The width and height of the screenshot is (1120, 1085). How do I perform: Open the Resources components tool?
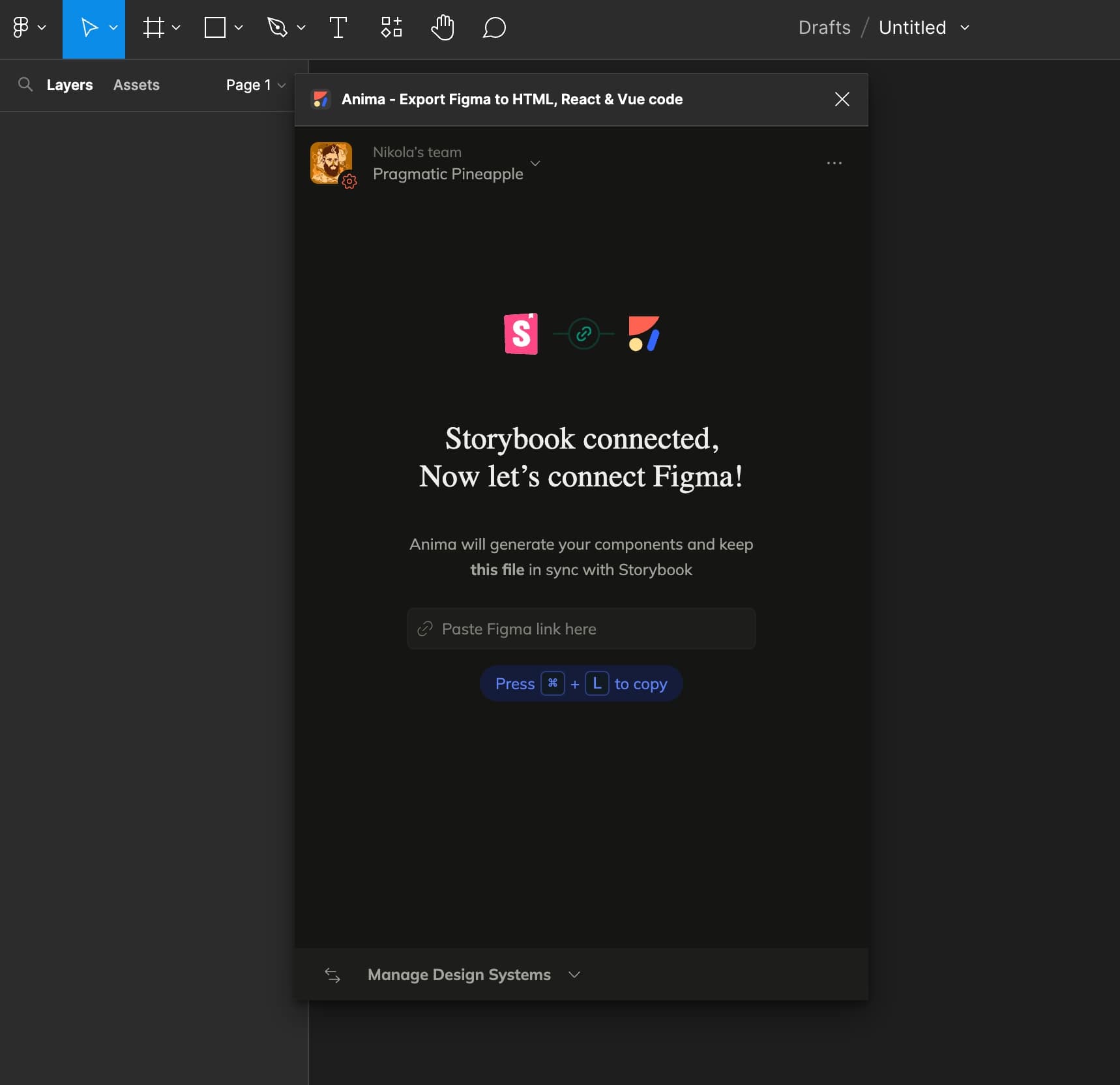click(391, 27)
